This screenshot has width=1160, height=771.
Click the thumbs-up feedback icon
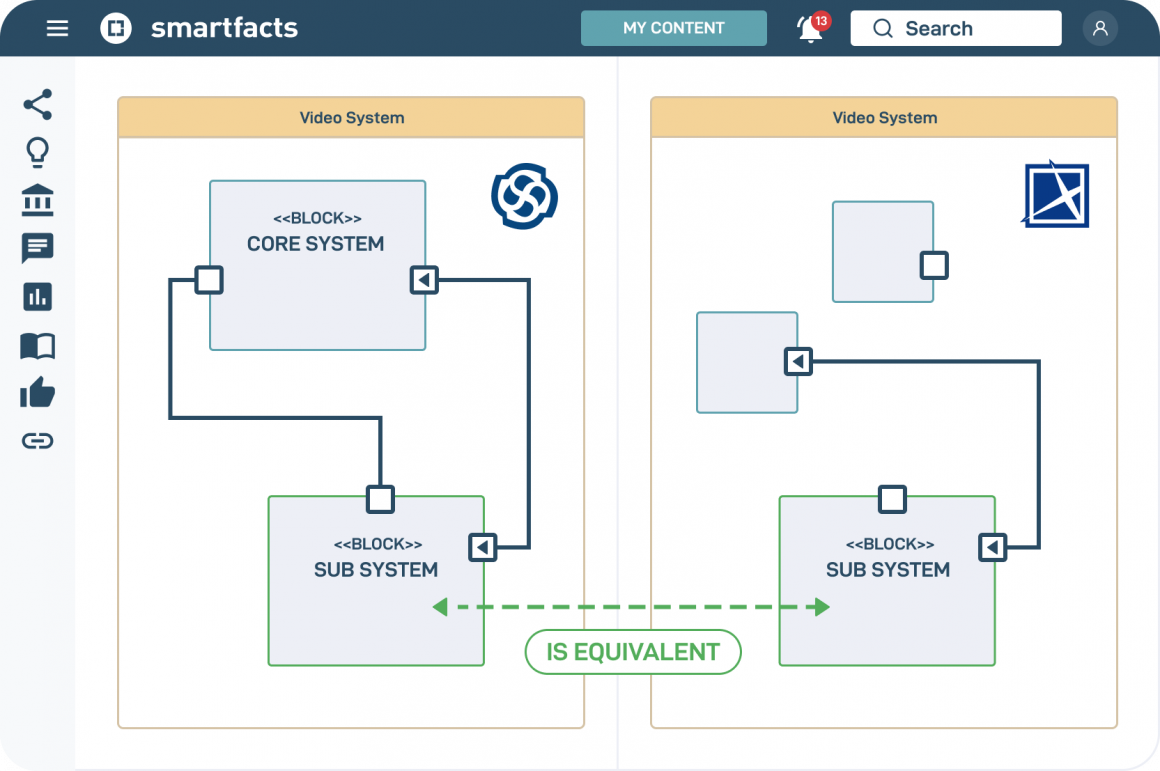(37, 392)
